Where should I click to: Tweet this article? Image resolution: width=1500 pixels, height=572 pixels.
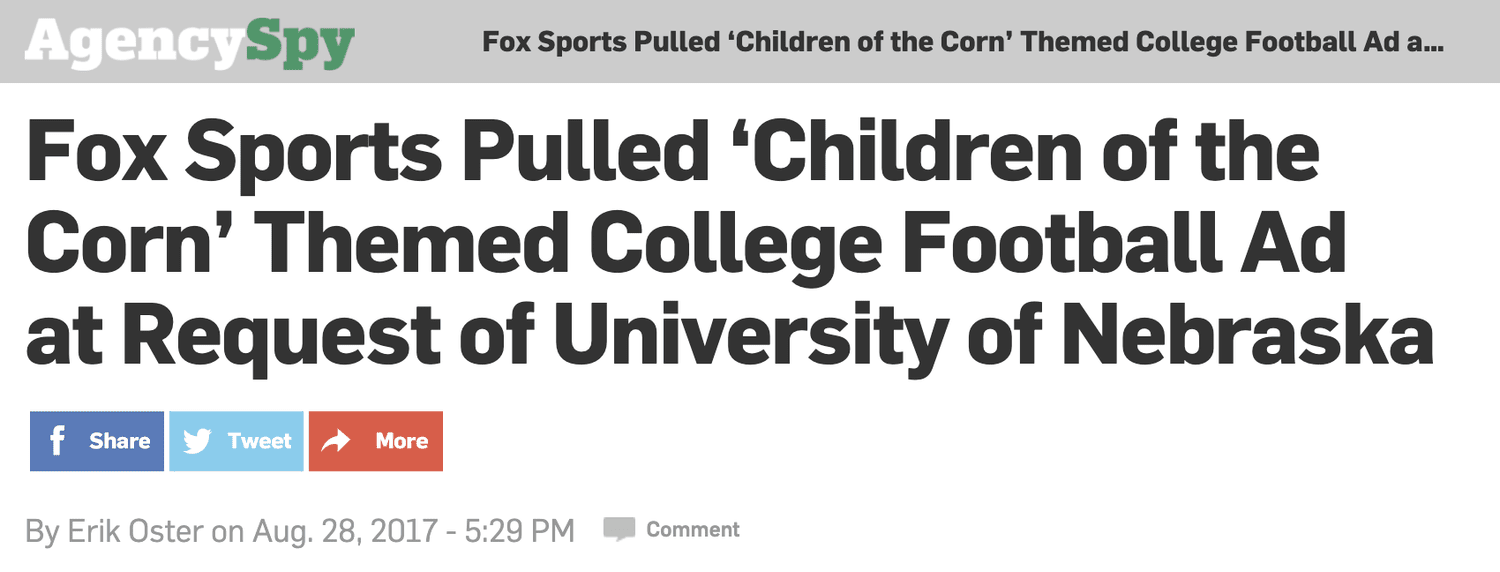[x=236, y=441]
